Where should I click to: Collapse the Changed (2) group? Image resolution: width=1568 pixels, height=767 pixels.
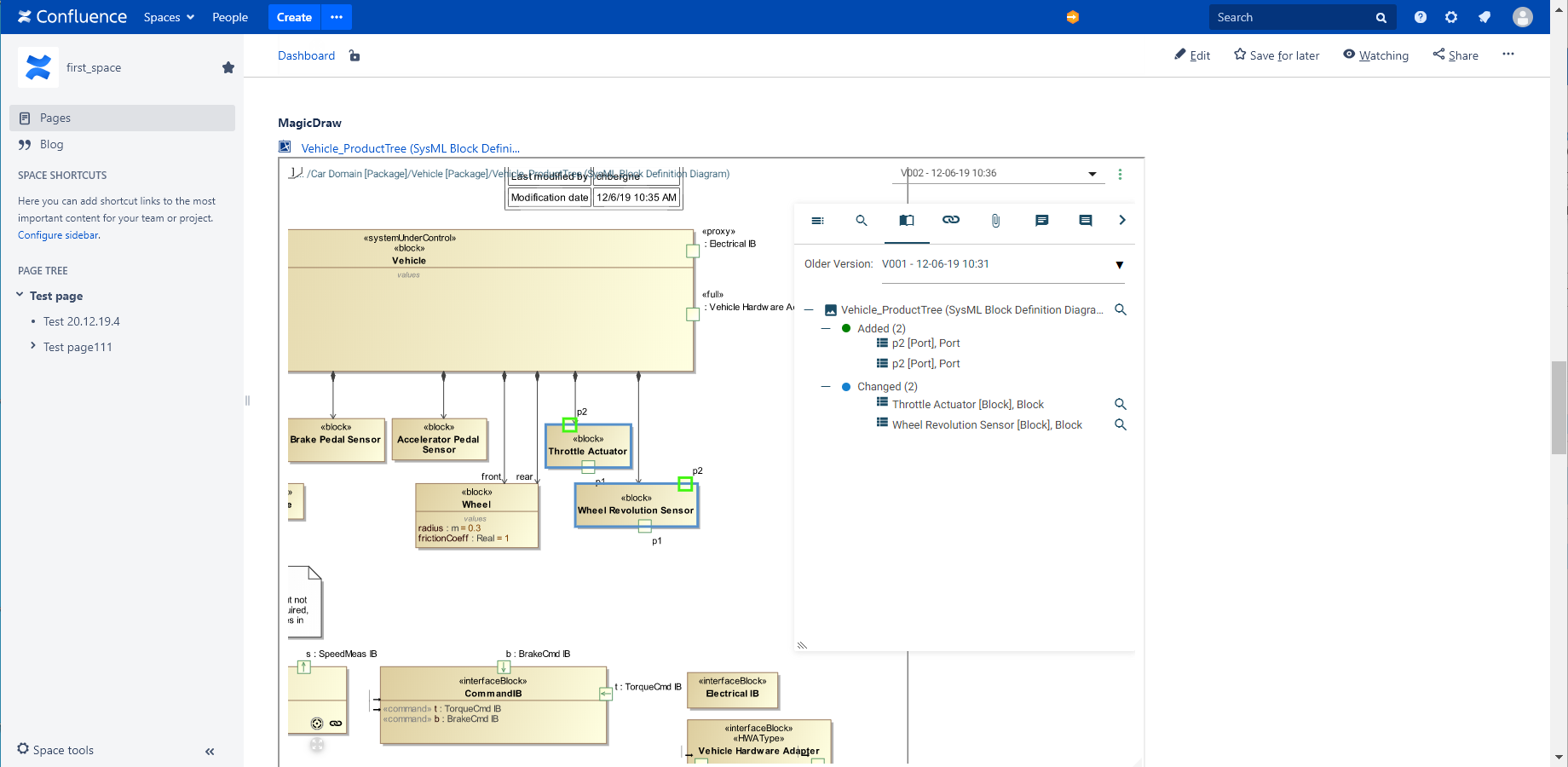tap(826, 386)
